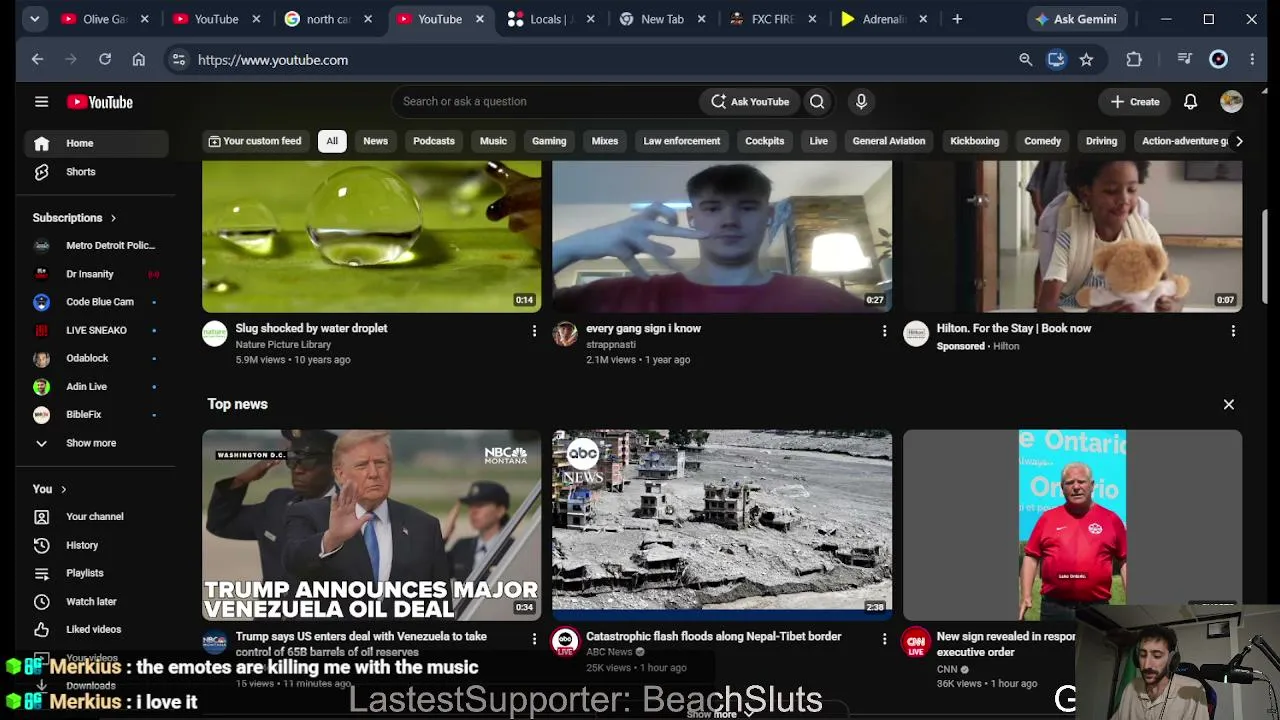Go to the YouTube logo home link

(100, 101)
